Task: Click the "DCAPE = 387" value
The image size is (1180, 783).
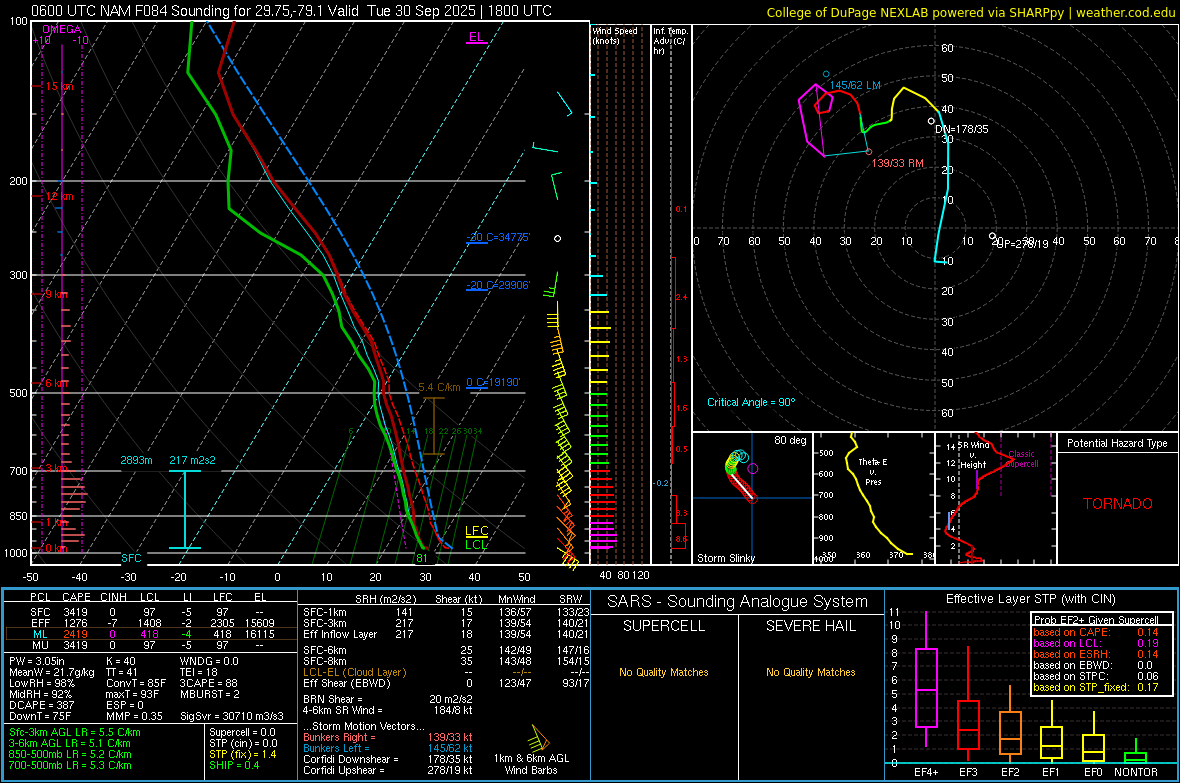Action: click(40, 705)
